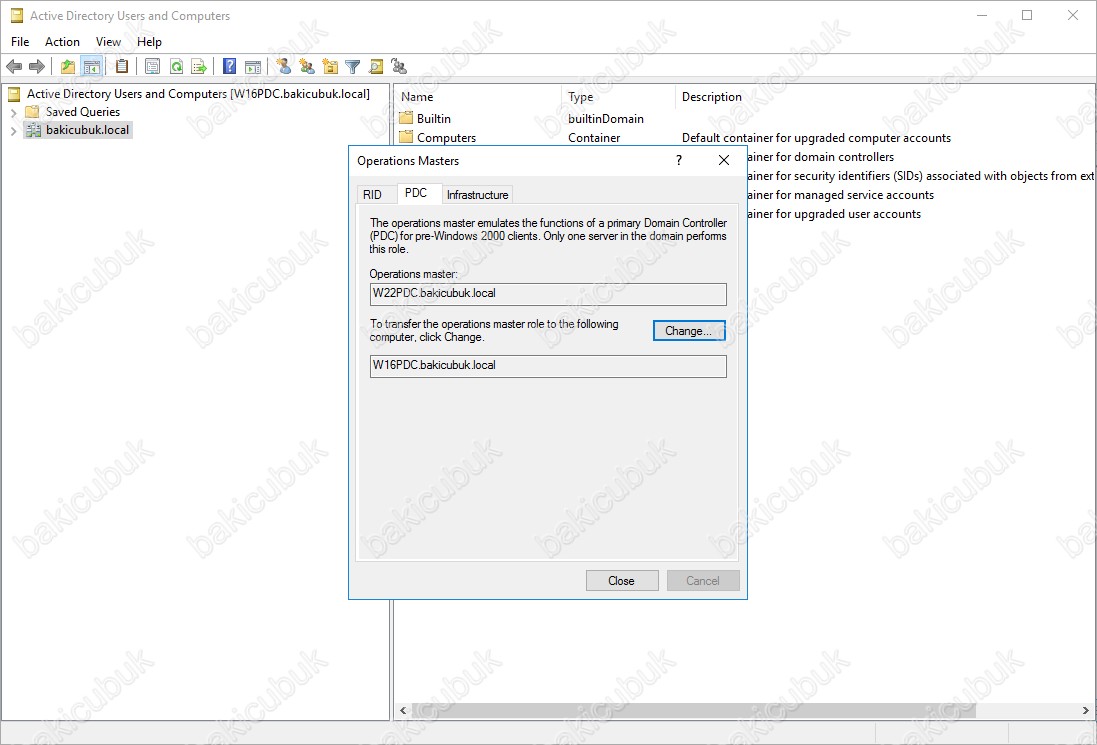Open Help via blue question icon
Viewport: 1097px width, 745px height.
(229, 66)
